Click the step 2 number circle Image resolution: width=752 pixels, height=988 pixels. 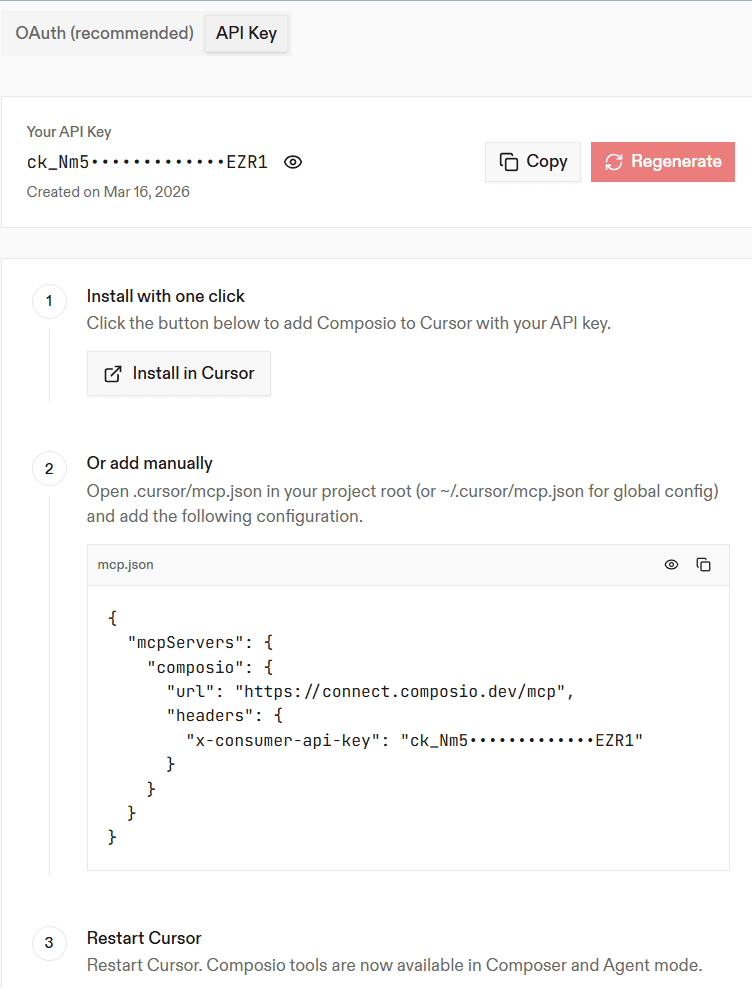coord(49,469)
